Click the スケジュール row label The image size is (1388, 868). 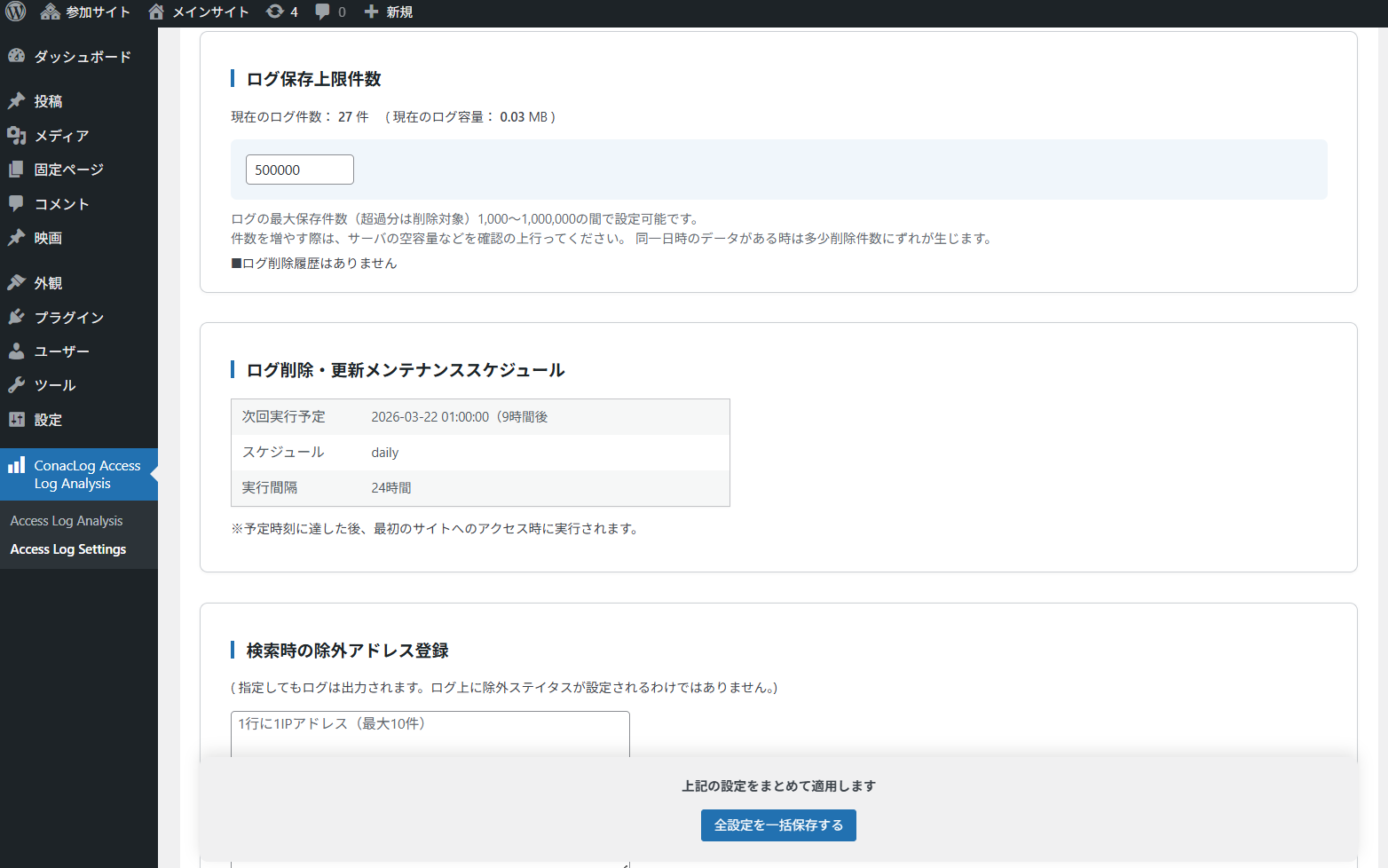coord(283,453)
